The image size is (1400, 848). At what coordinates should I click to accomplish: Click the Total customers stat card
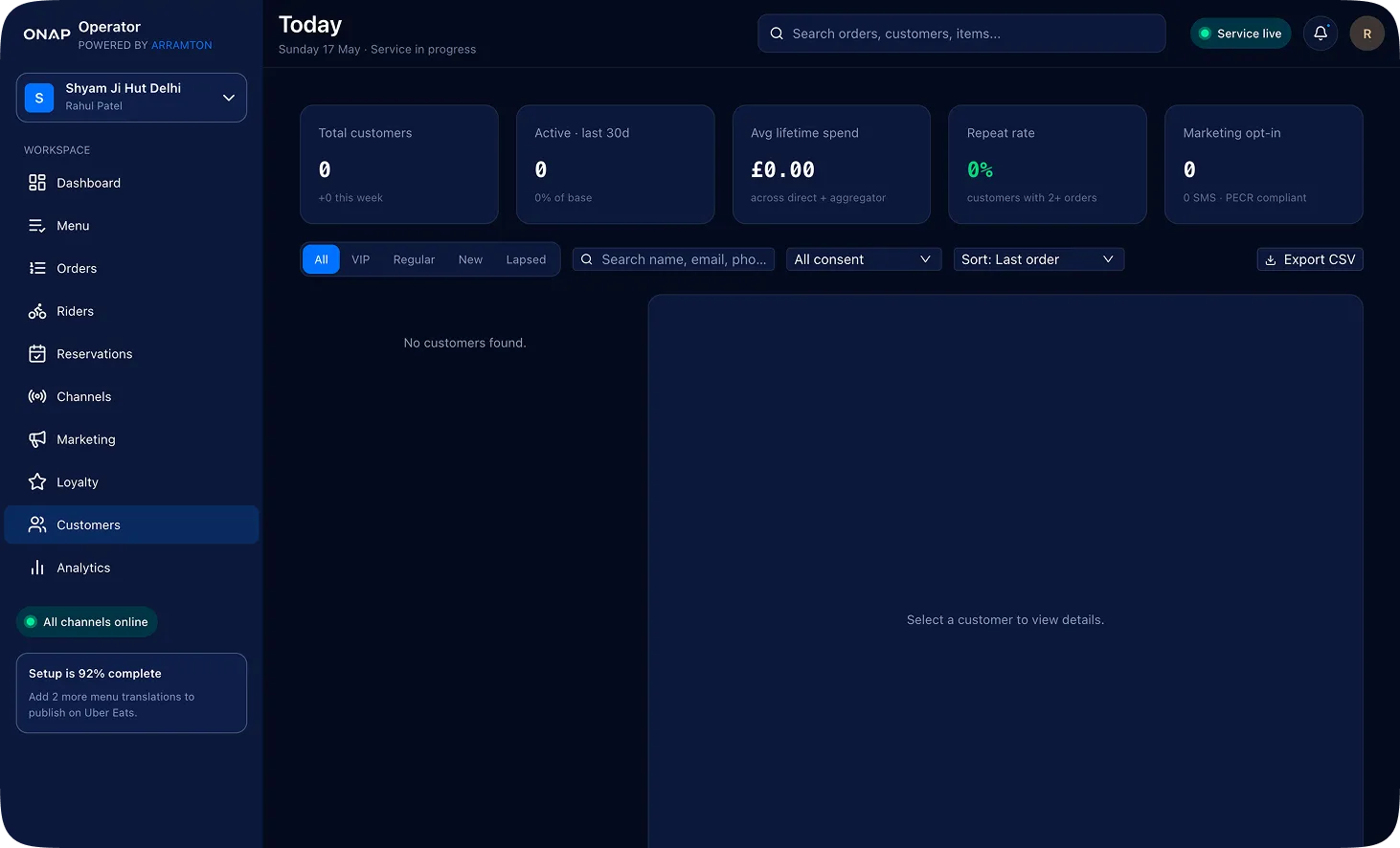click(x=399, y=165)
